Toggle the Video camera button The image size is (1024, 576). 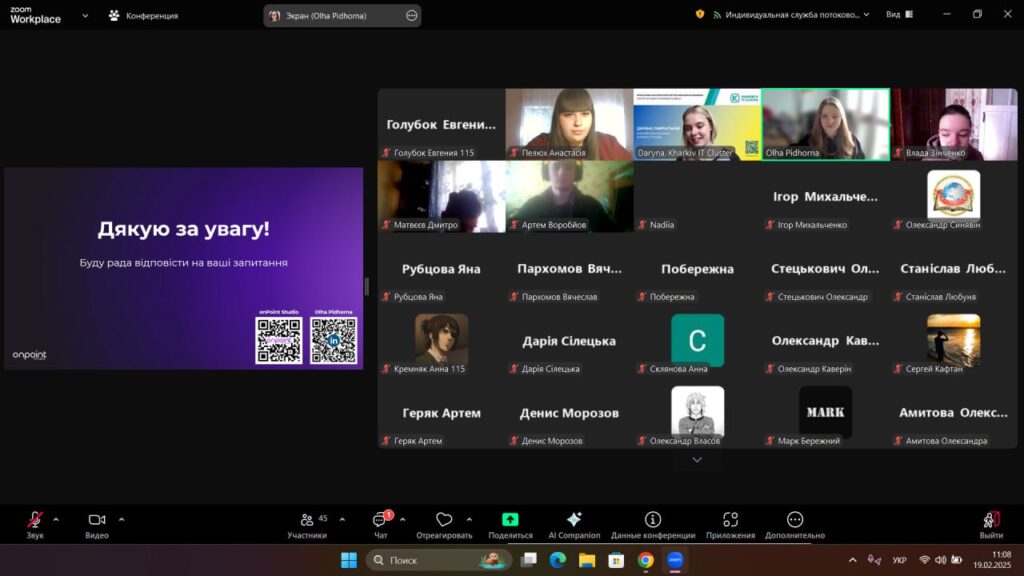point(97,520)
